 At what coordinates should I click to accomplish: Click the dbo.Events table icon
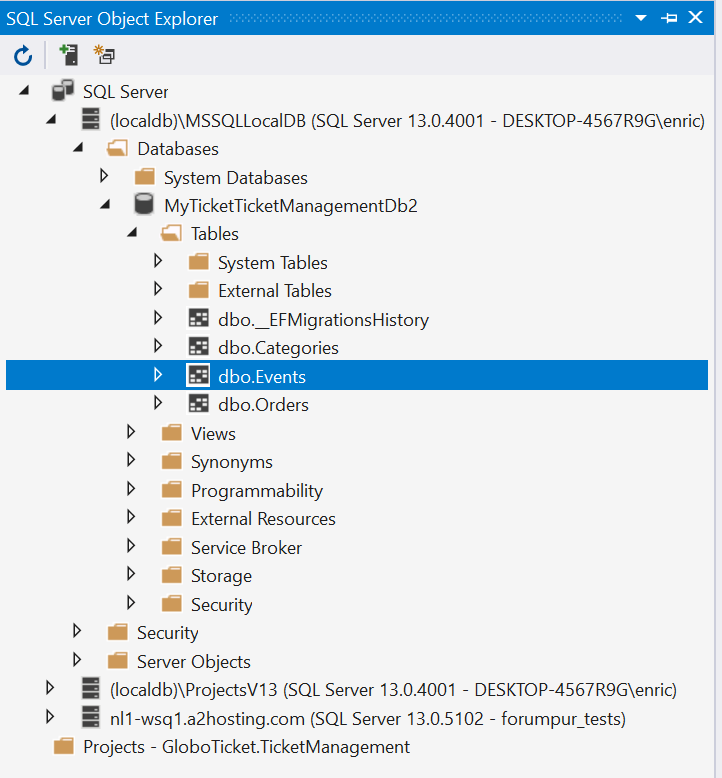[x=198, y=376]
